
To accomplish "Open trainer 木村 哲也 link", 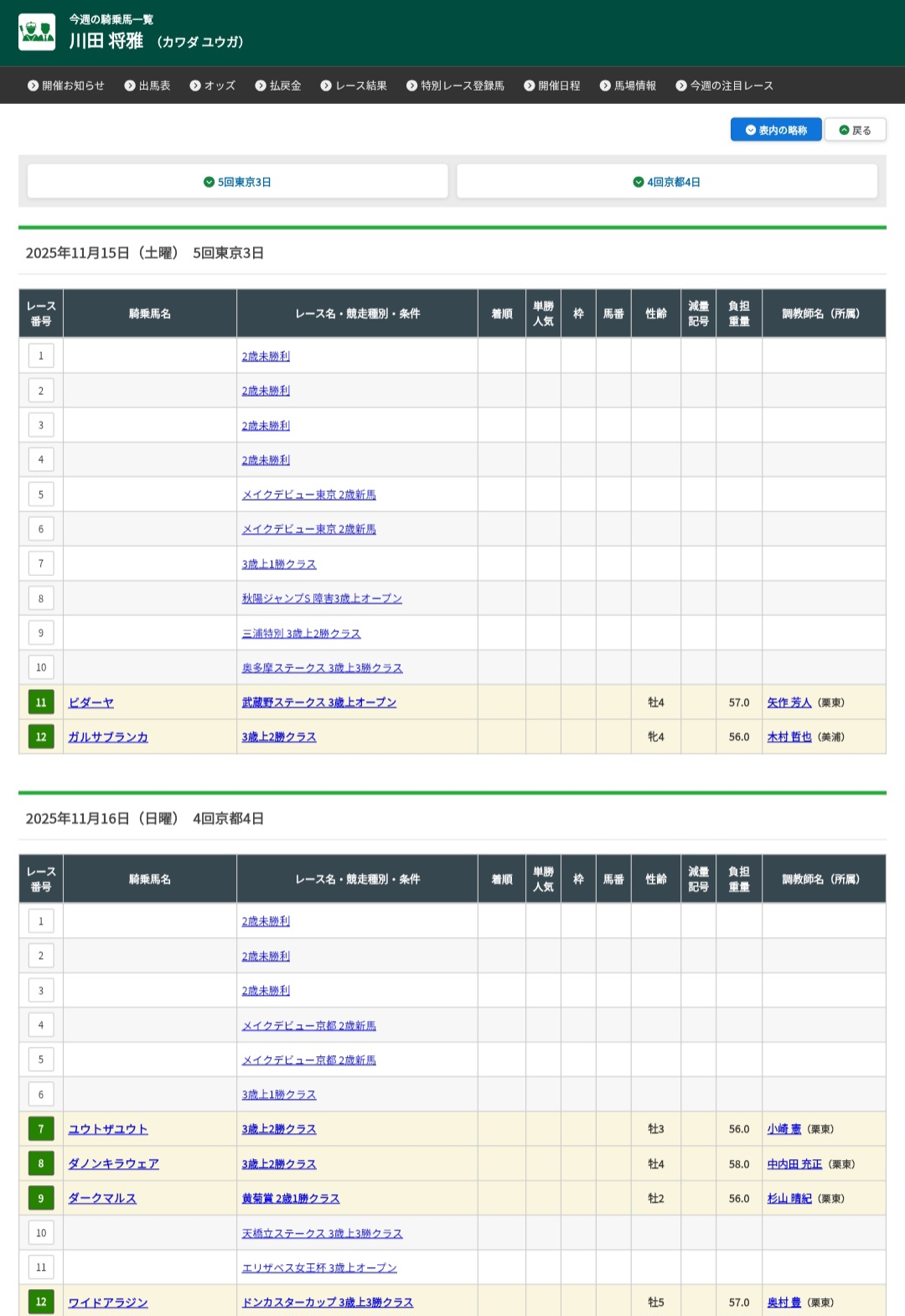I will [x=789, y=737].
